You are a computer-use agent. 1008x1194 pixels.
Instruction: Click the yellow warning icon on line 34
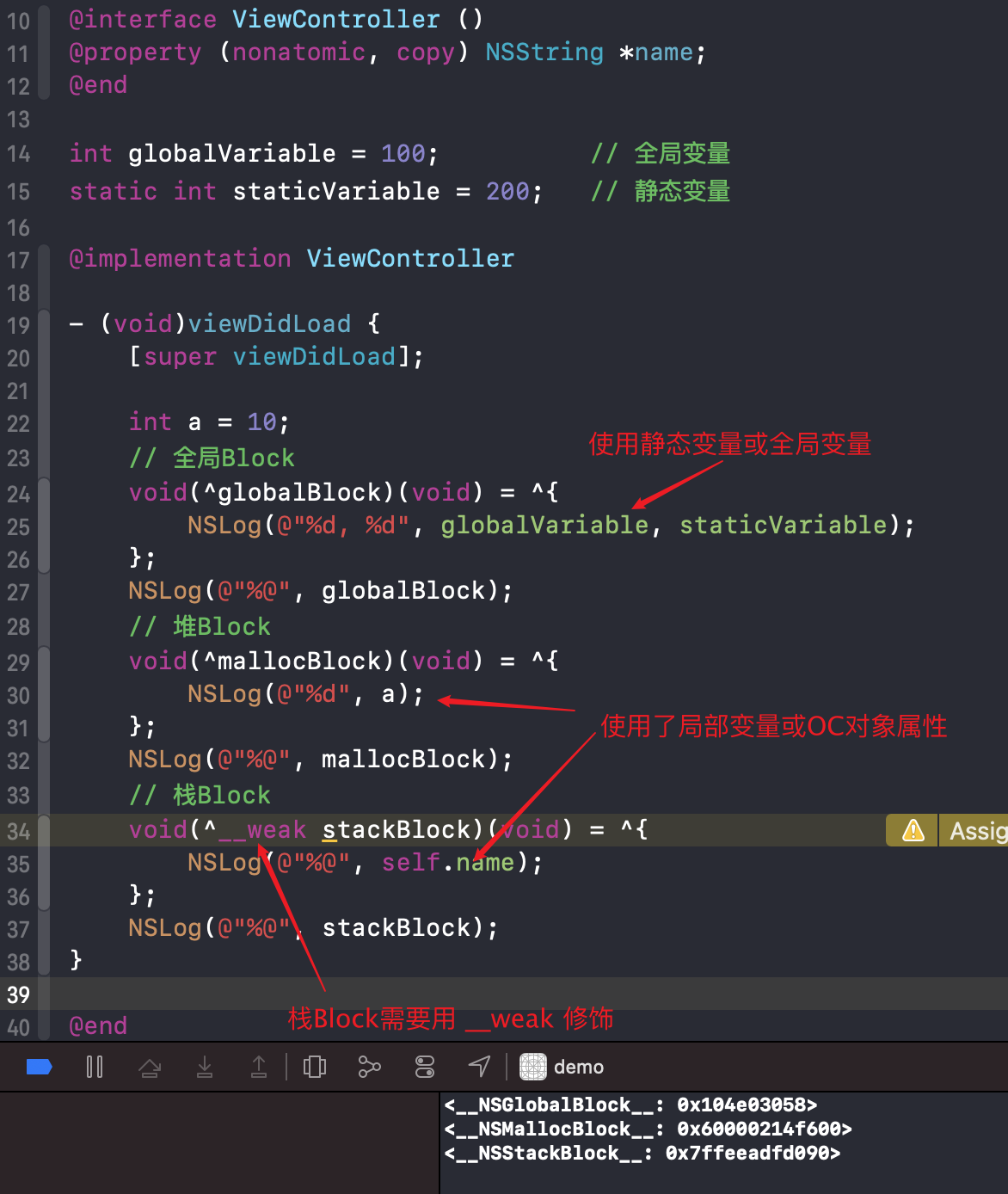[913, 831]
